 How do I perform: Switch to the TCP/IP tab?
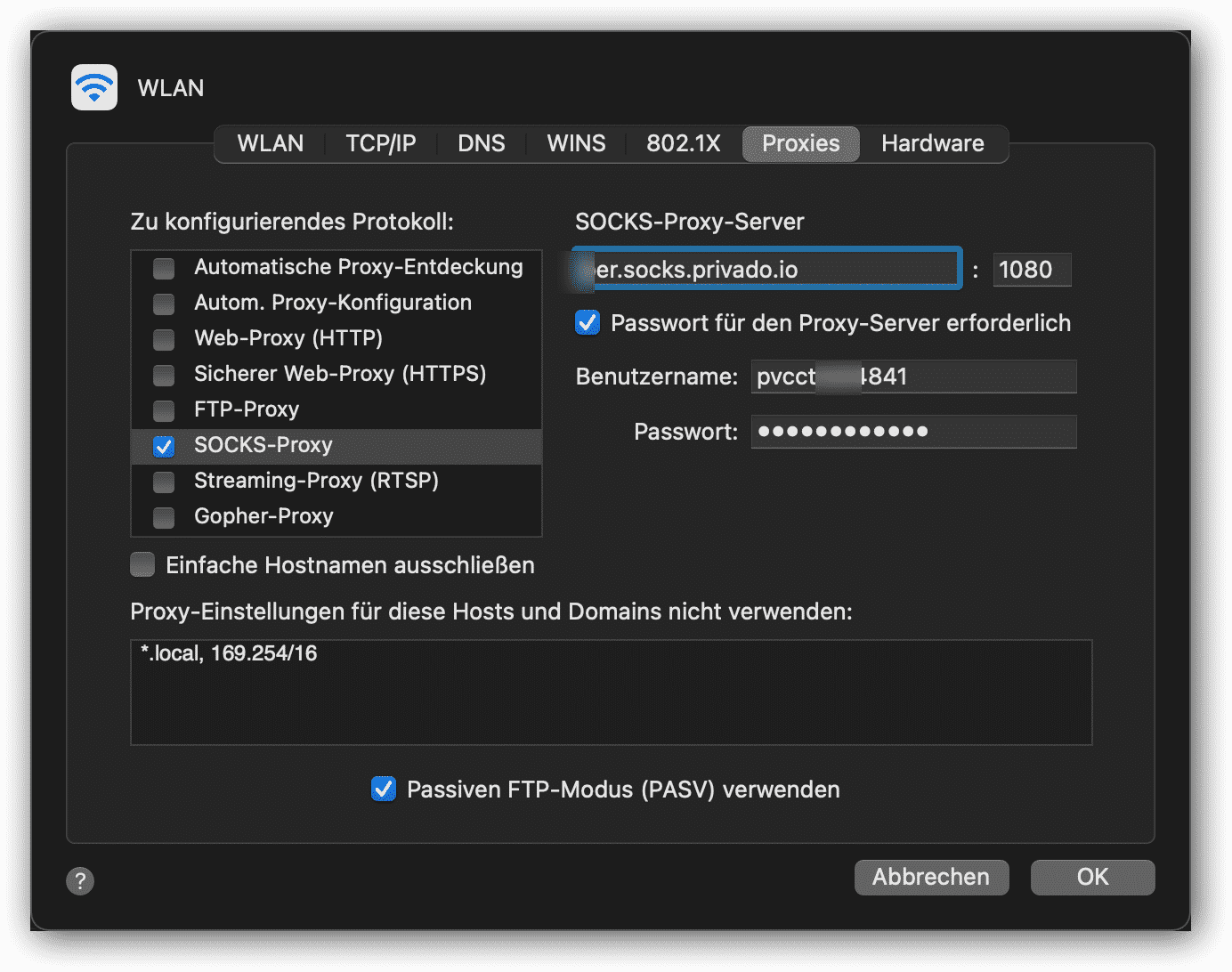pos(381,143)
